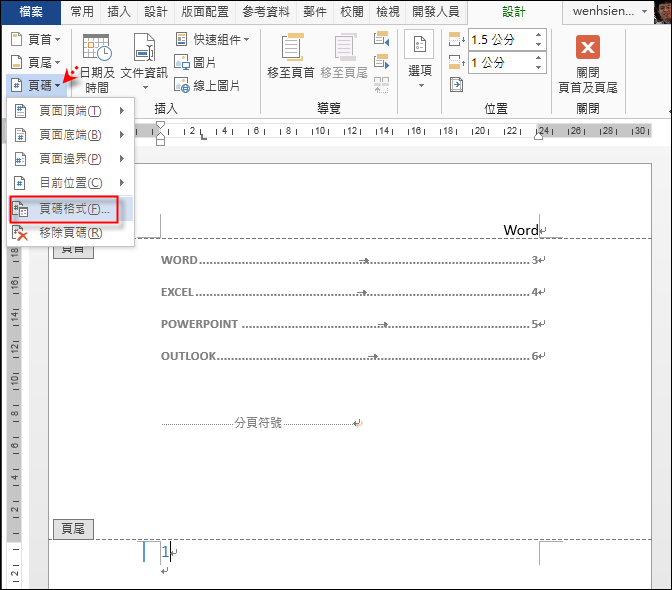Click the header from top distance icon

coord(456,39)
